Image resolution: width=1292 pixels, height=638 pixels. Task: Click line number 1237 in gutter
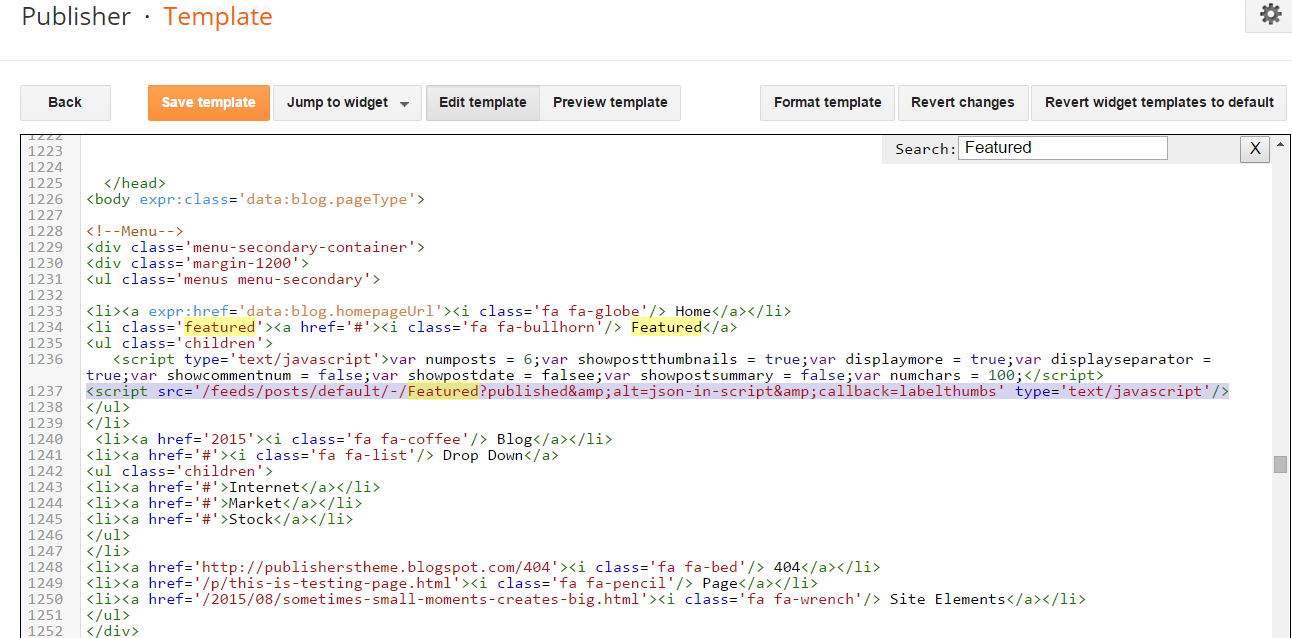(47, 391)
